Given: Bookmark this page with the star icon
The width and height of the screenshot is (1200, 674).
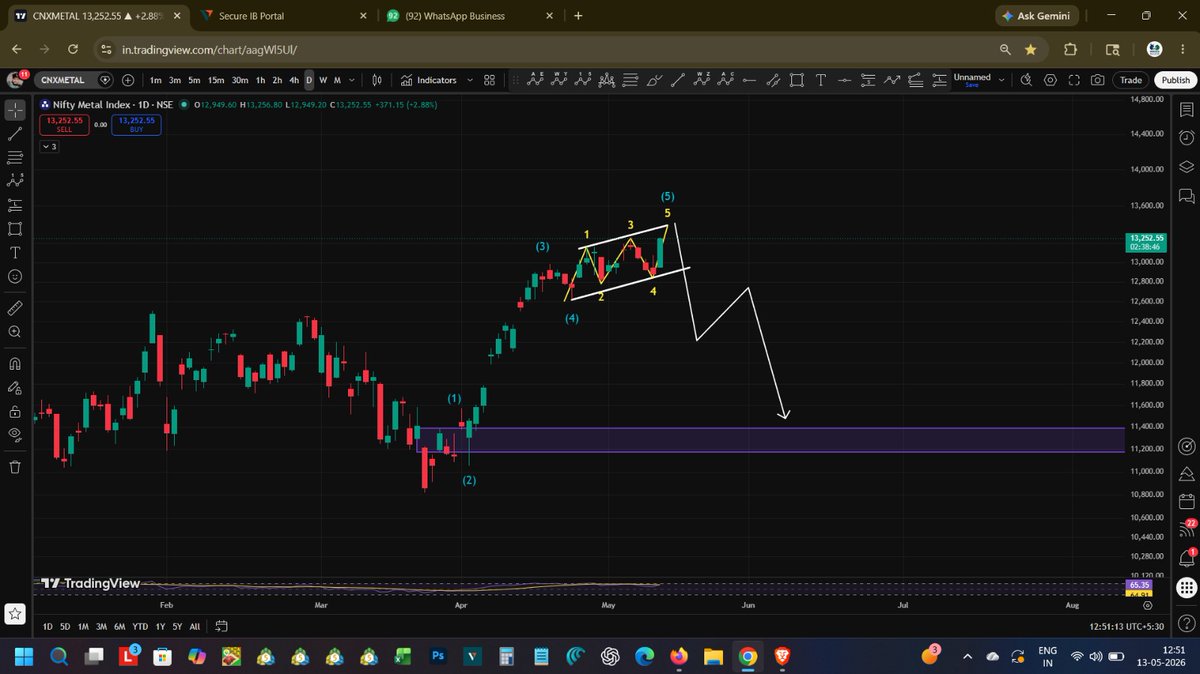Looking at the screenshot, I should pyautogui.click(x=1030, y=49).
